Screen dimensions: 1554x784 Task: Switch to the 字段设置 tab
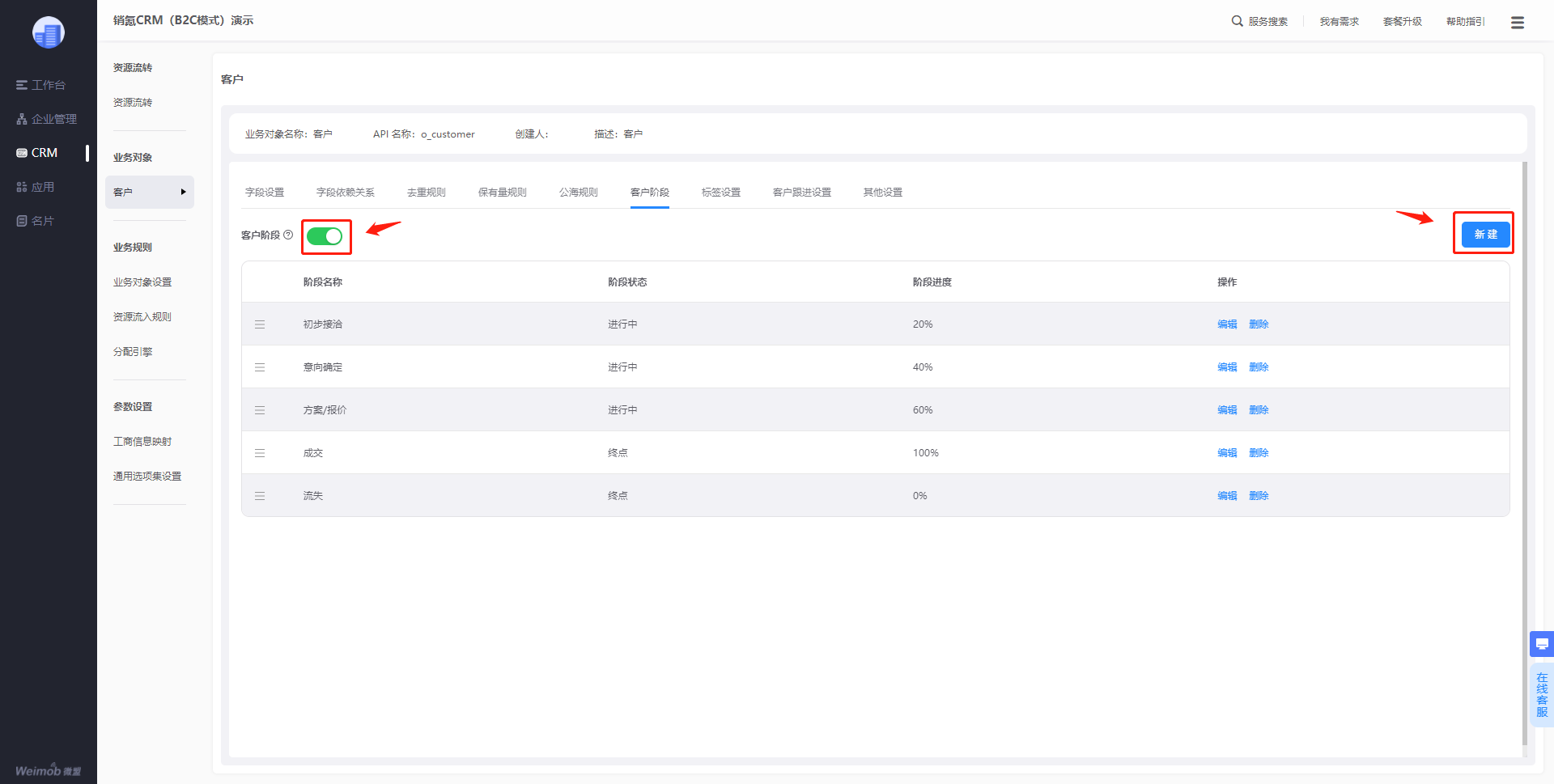(x=265, y=193)
